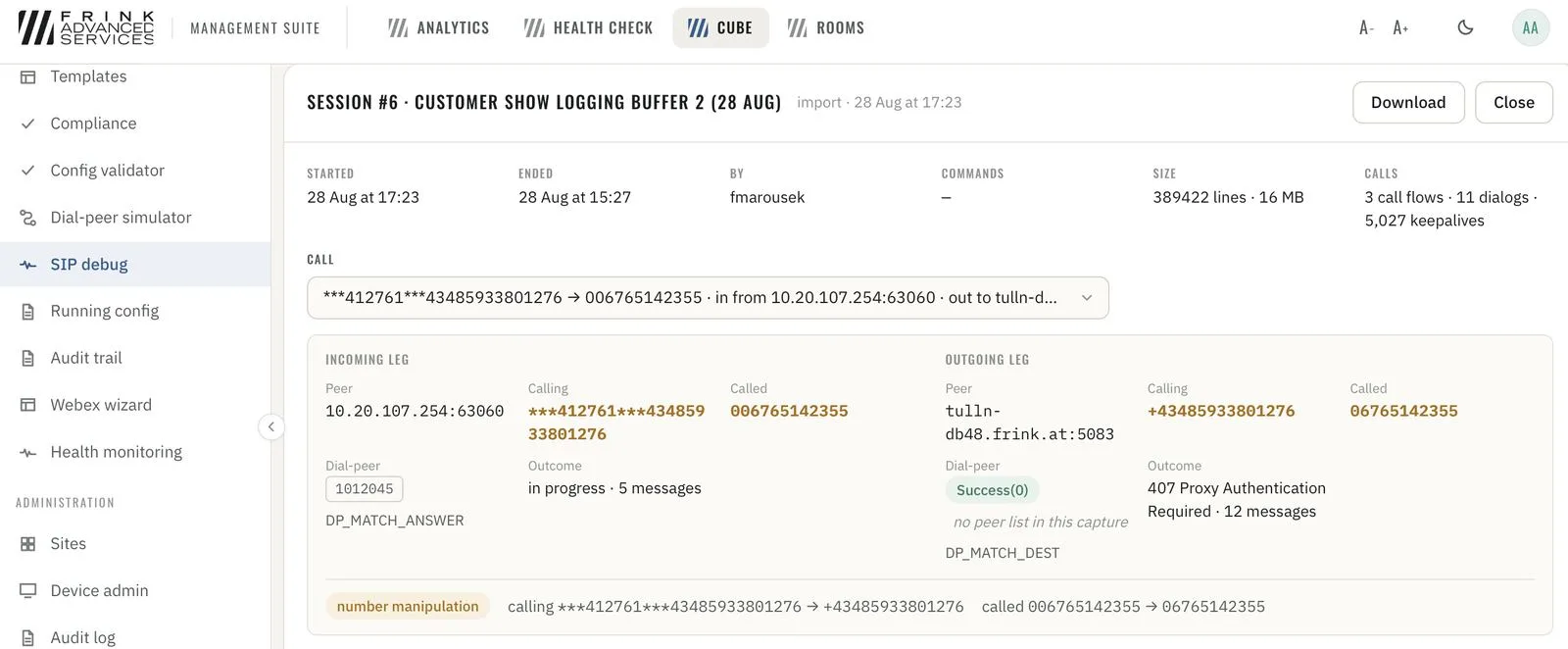Switch to the Rooms tab

click(826, 27)
